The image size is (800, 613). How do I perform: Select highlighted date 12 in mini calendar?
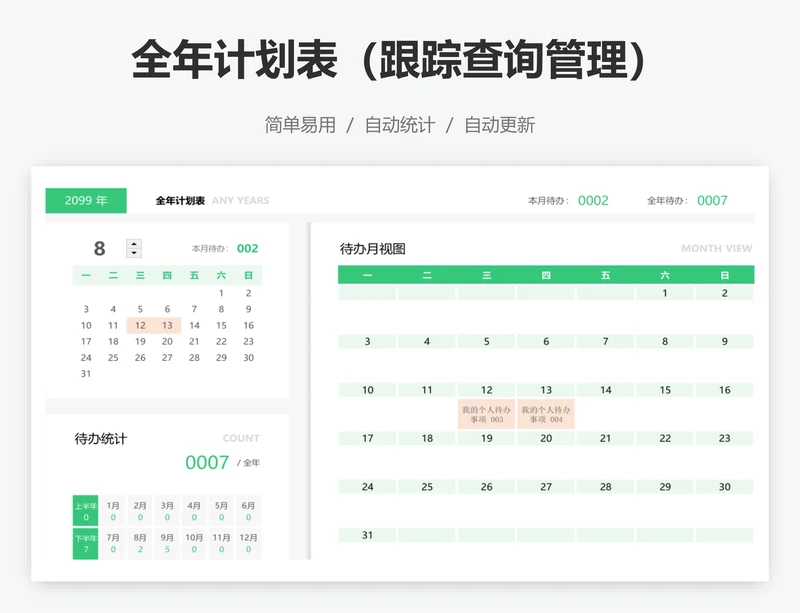click(x=140, y=325)
